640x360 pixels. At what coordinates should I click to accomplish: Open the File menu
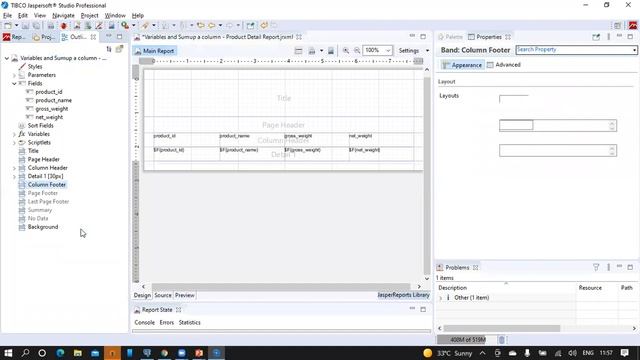click(x=7, y=16)
